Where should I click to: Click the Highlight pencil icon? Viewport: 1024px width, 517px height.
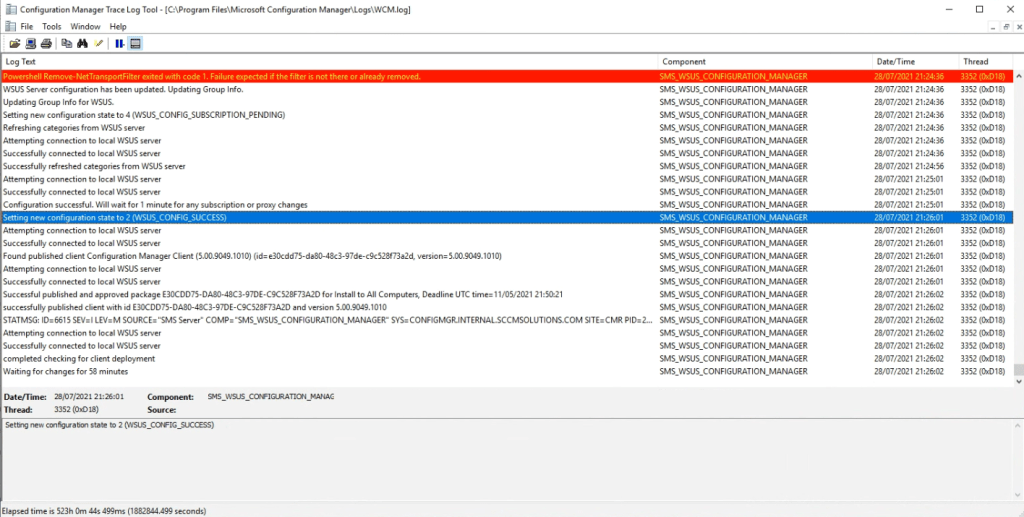pyautogui.click(x=98, y=43)
